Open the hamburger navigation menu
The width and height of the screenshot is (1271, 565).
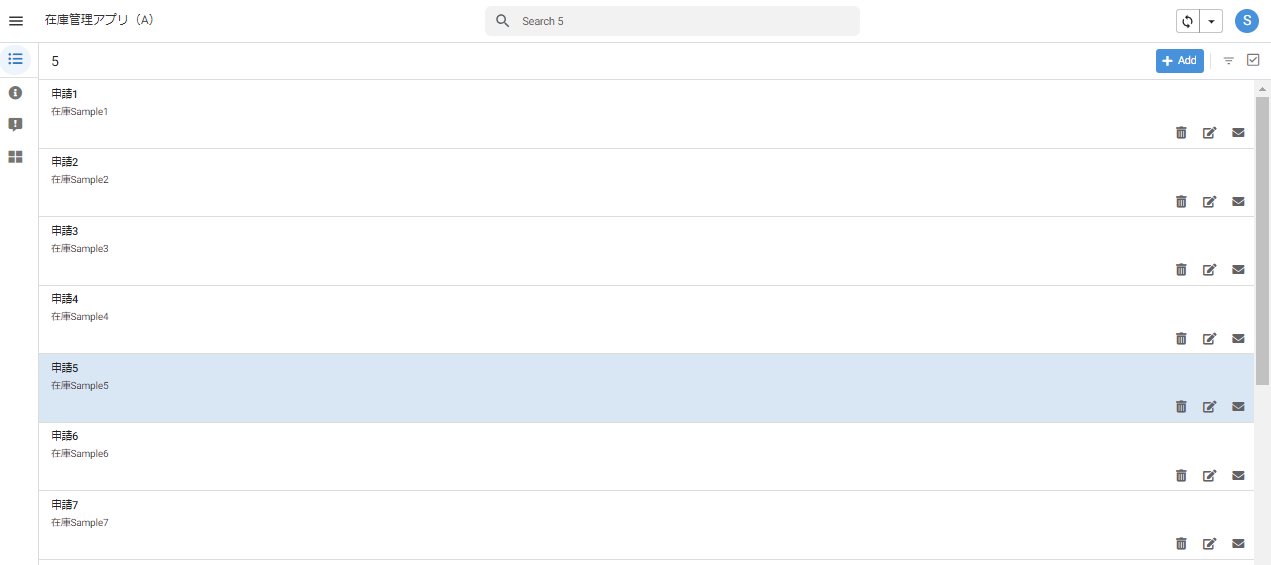coord(16,21)
